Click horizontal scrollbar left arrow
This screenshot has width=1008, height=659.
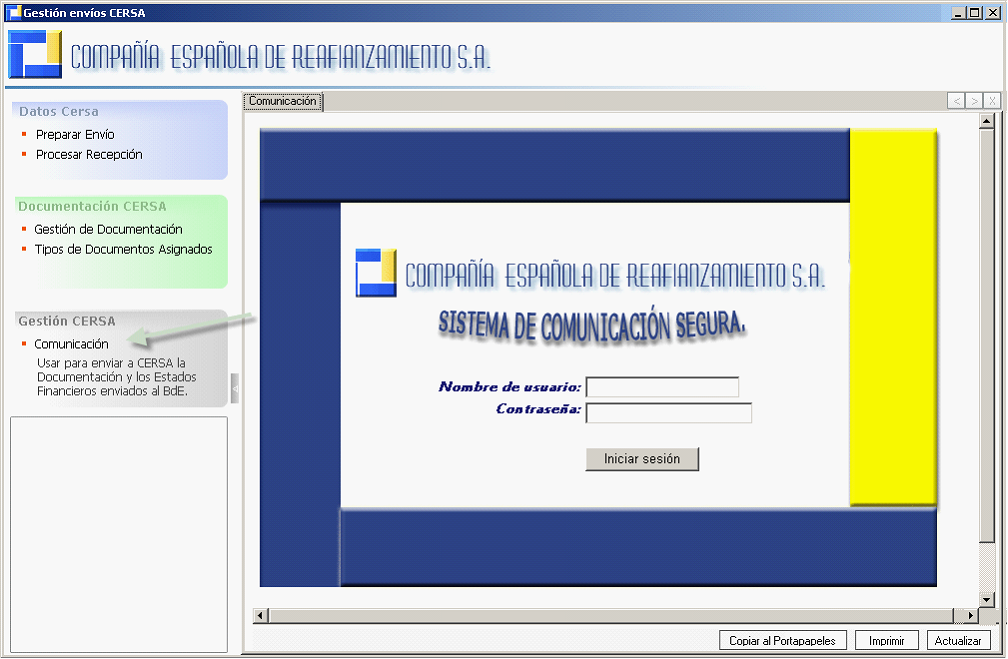tap(260, 615)
